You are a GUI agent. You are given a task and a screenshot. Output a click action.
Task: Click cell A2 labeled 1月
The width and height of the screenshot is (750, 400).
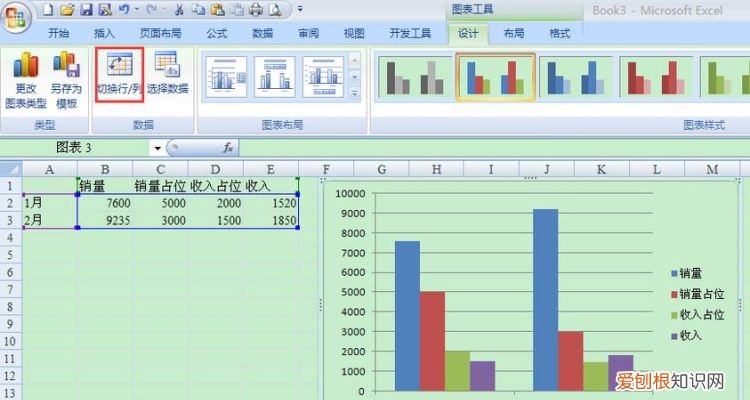49,203
